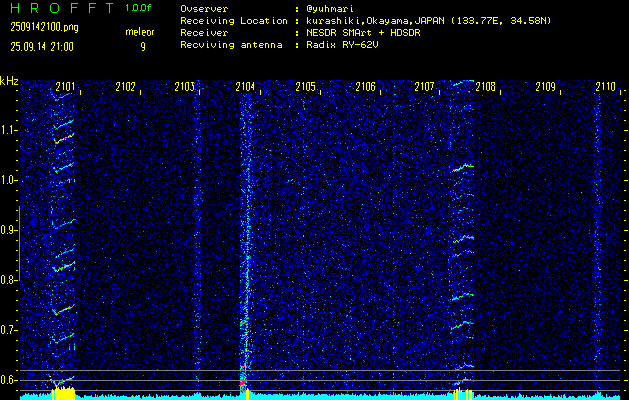Click the Receiving Location label
The image size is (629, 400).
[x=234, y=21]
